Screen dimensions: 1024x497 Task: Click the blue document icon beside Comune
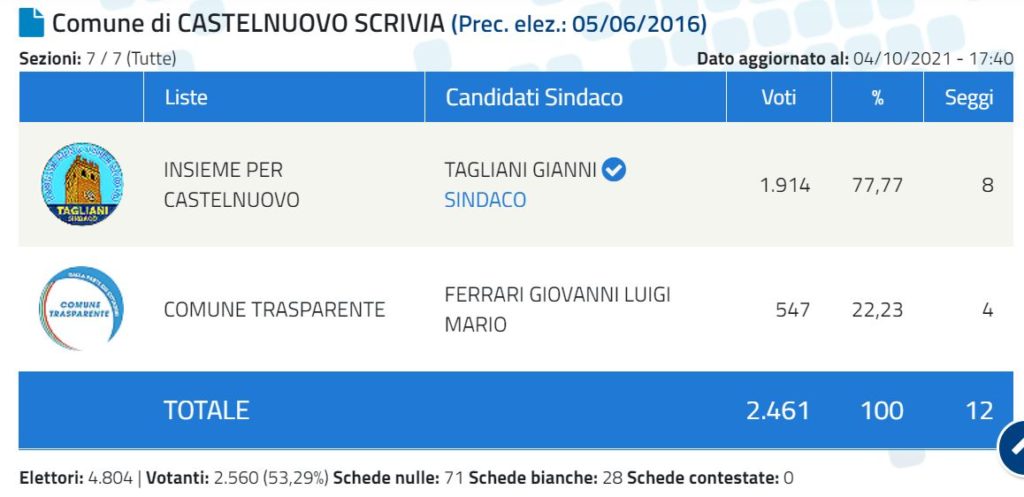pos(31,23)
